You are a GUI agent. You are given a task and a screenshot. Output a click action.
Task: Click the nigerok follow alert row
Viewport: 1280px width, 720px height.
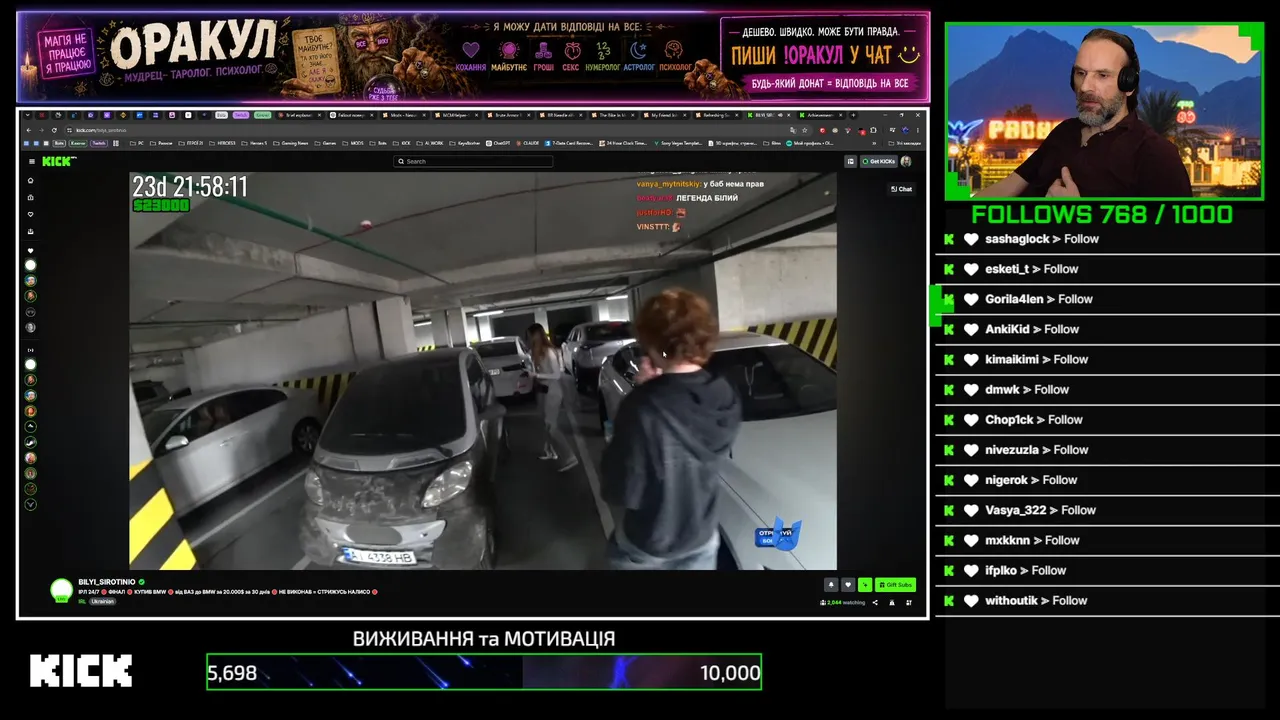click(x=1107, y=480)
